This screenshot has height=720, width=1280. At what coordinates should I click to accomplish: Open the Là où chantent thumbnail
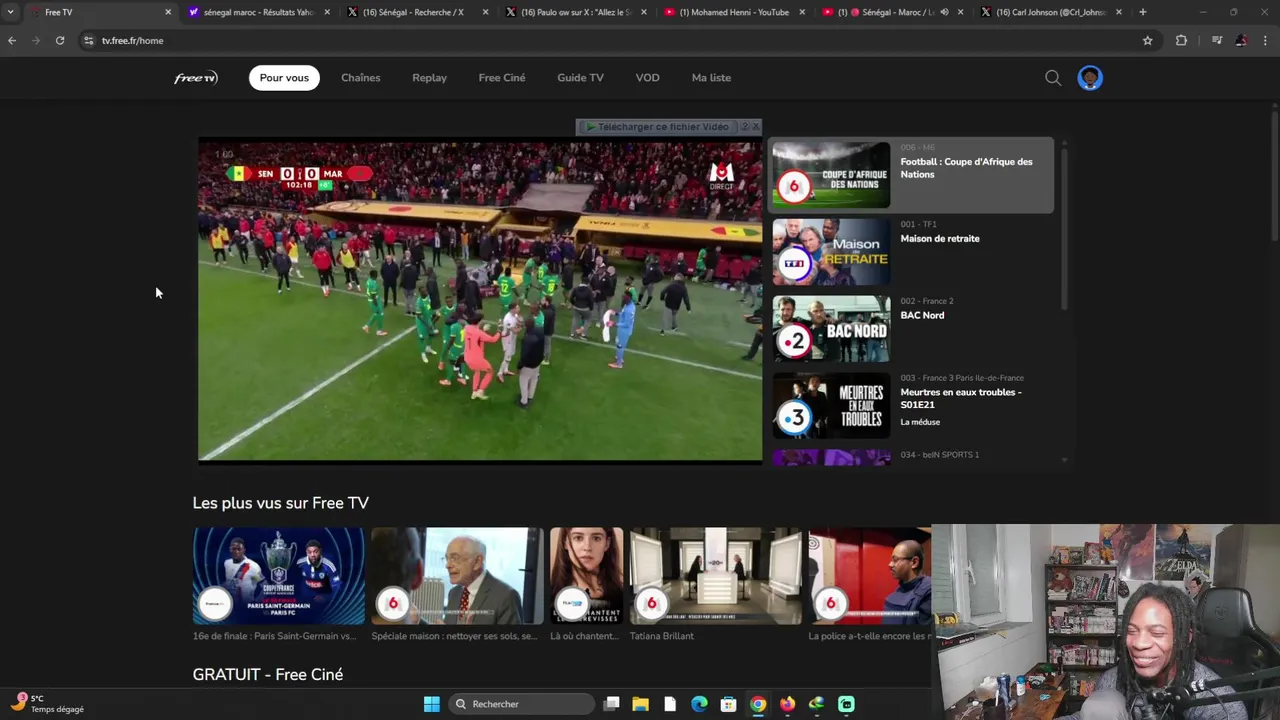[x=586, y=576]
